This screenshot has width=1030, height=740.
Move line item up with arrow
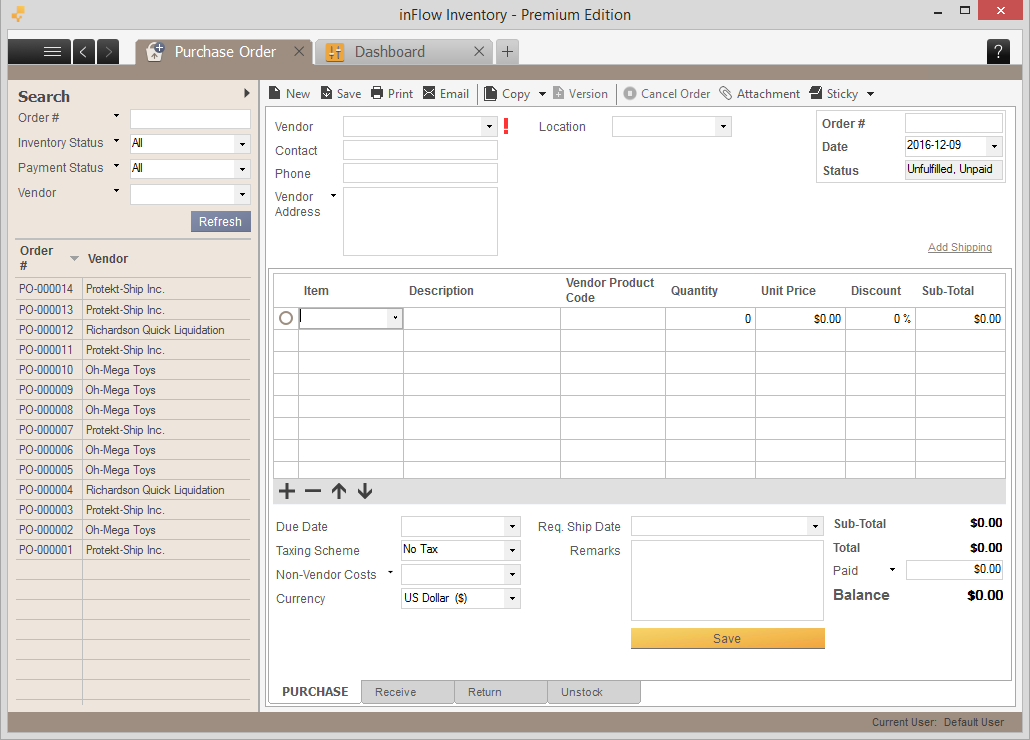339,491
